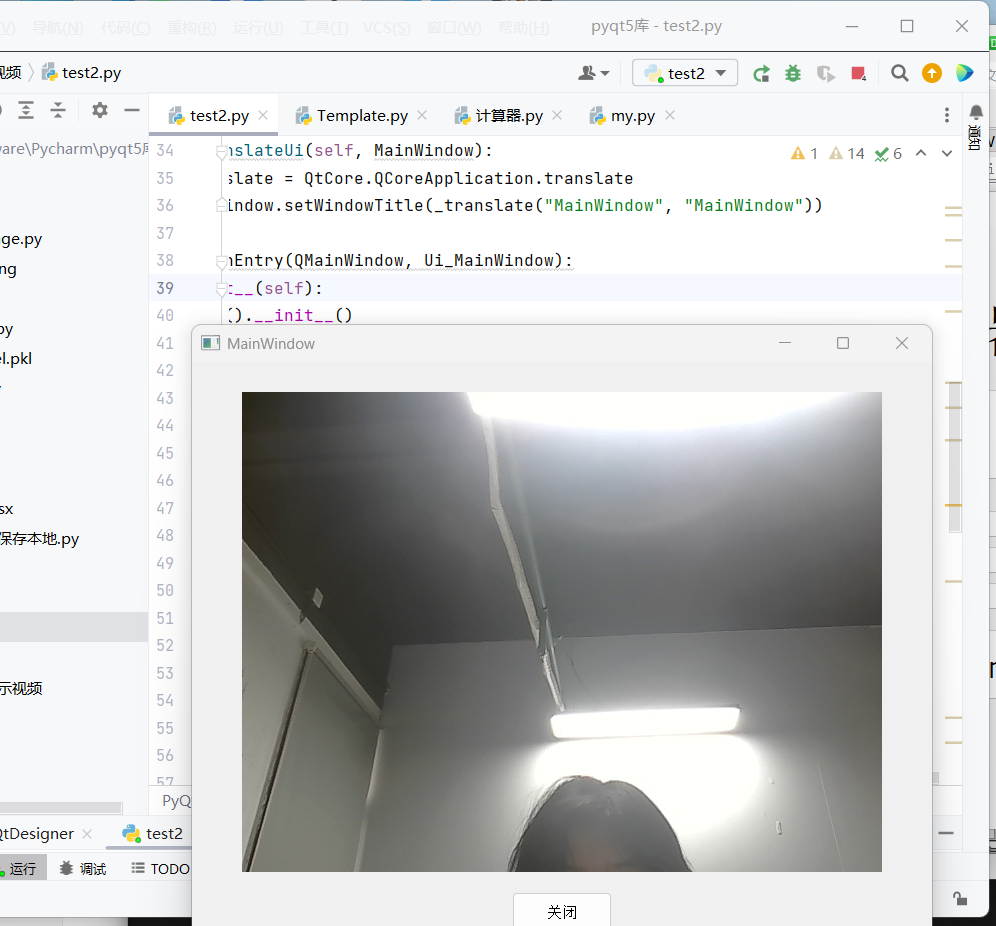Go to previous highlighted problem arrow

click(x=921, y=153)
